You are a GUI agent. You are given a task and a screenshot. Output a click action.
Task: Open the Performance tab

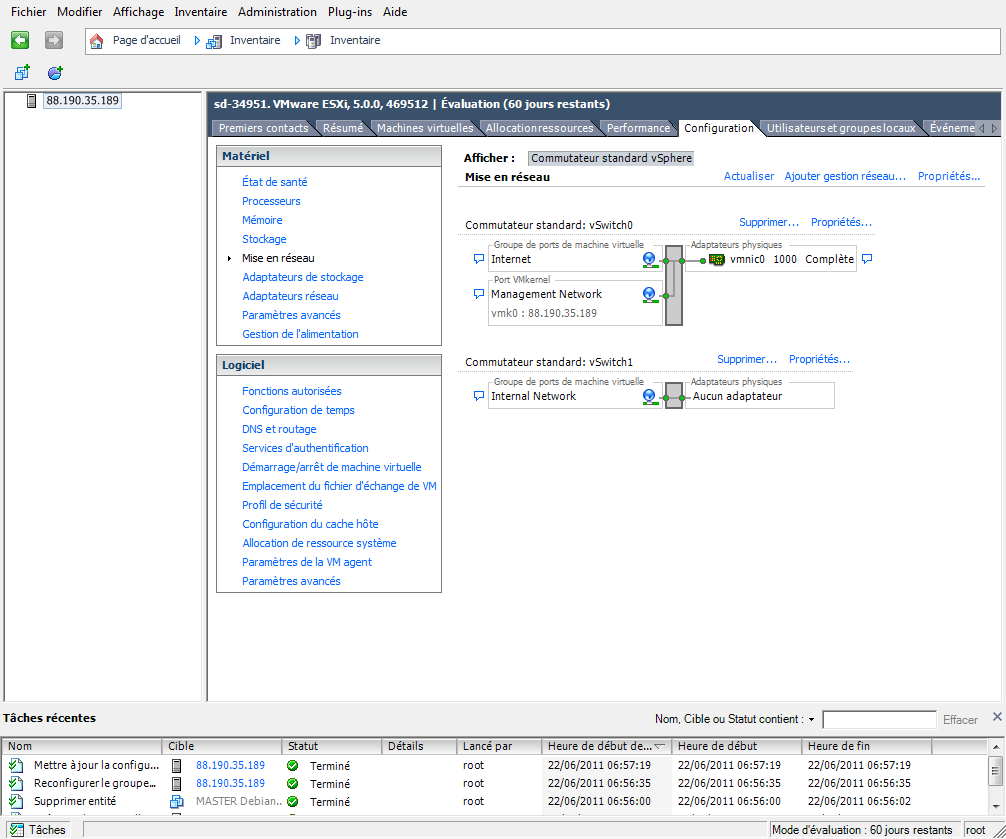(638, 128)
